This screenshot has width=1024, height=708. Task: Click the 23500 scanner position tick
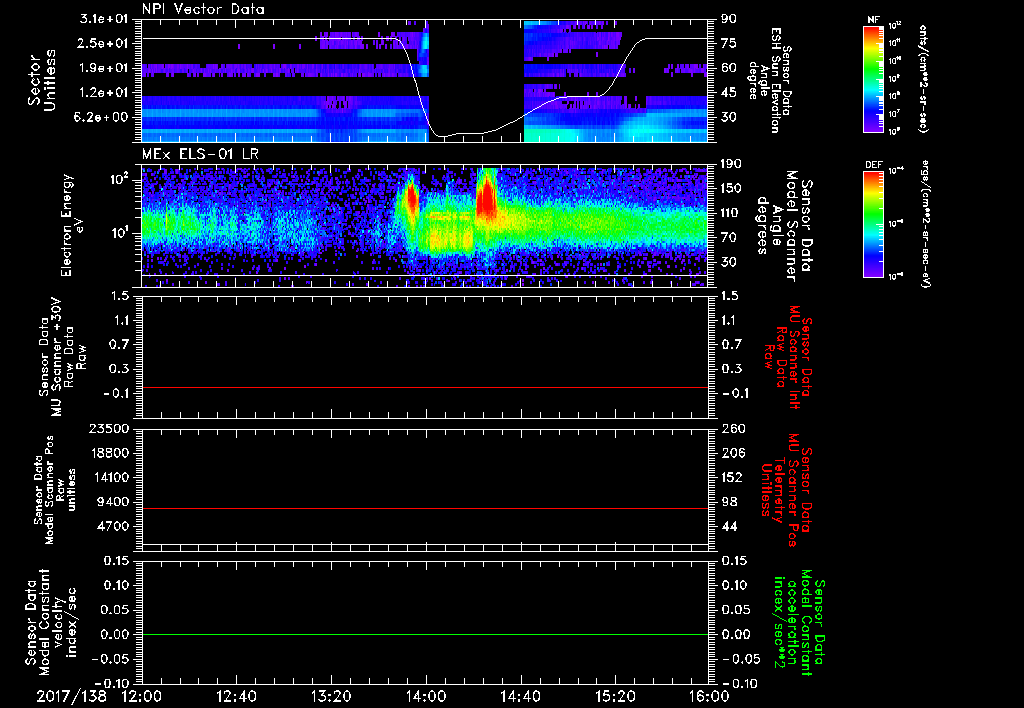(110, 429)
